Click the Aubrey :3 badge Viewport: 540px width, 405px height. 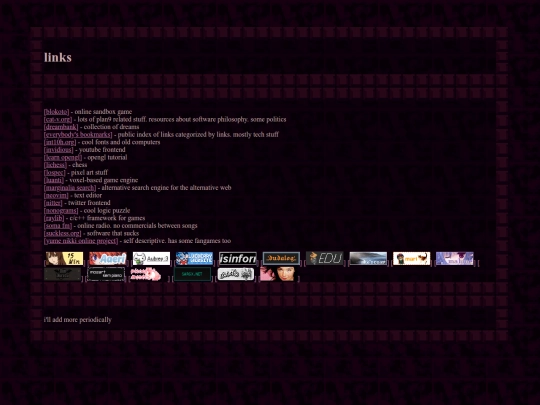point(151,258)
